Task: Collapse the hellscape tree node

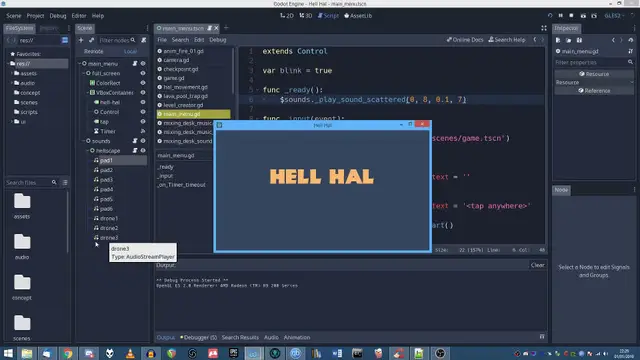Action: pyautogui.click(x=87, y=151)
